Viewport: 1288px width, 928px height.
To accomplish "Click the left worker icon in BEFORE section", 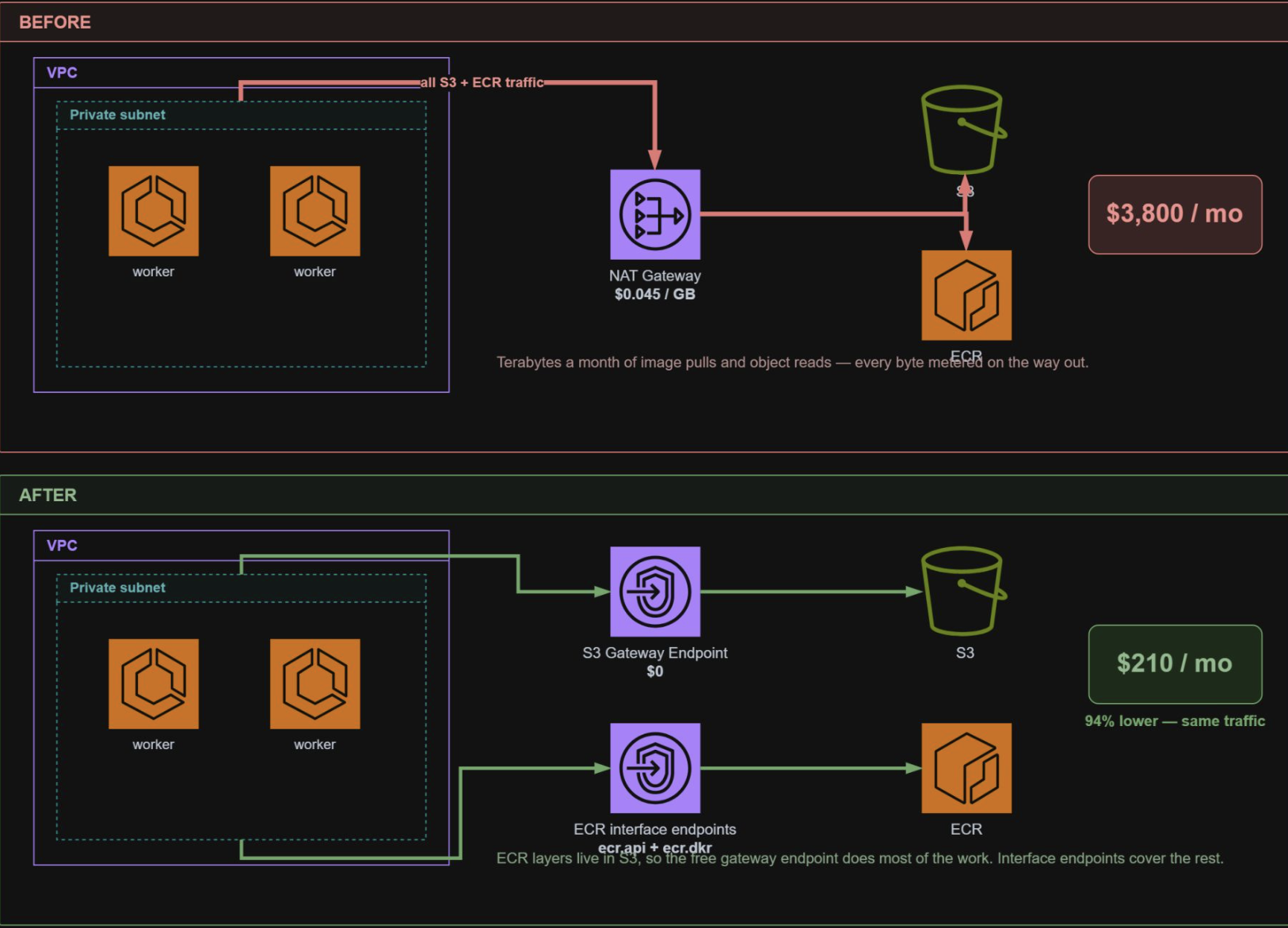I will coord(154,211).
